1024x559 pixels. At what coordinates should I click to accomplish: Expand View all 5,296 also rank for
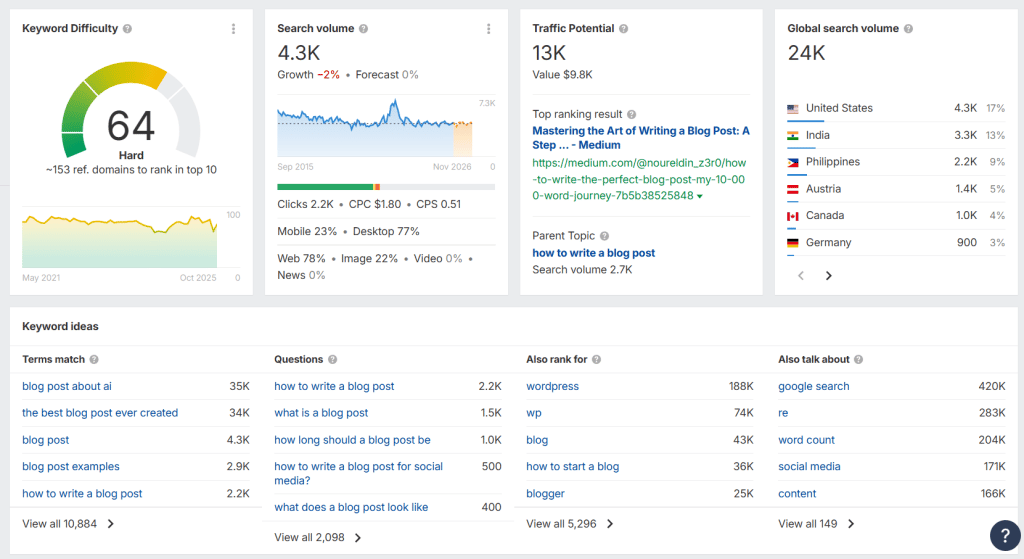[x=570, y=524]
